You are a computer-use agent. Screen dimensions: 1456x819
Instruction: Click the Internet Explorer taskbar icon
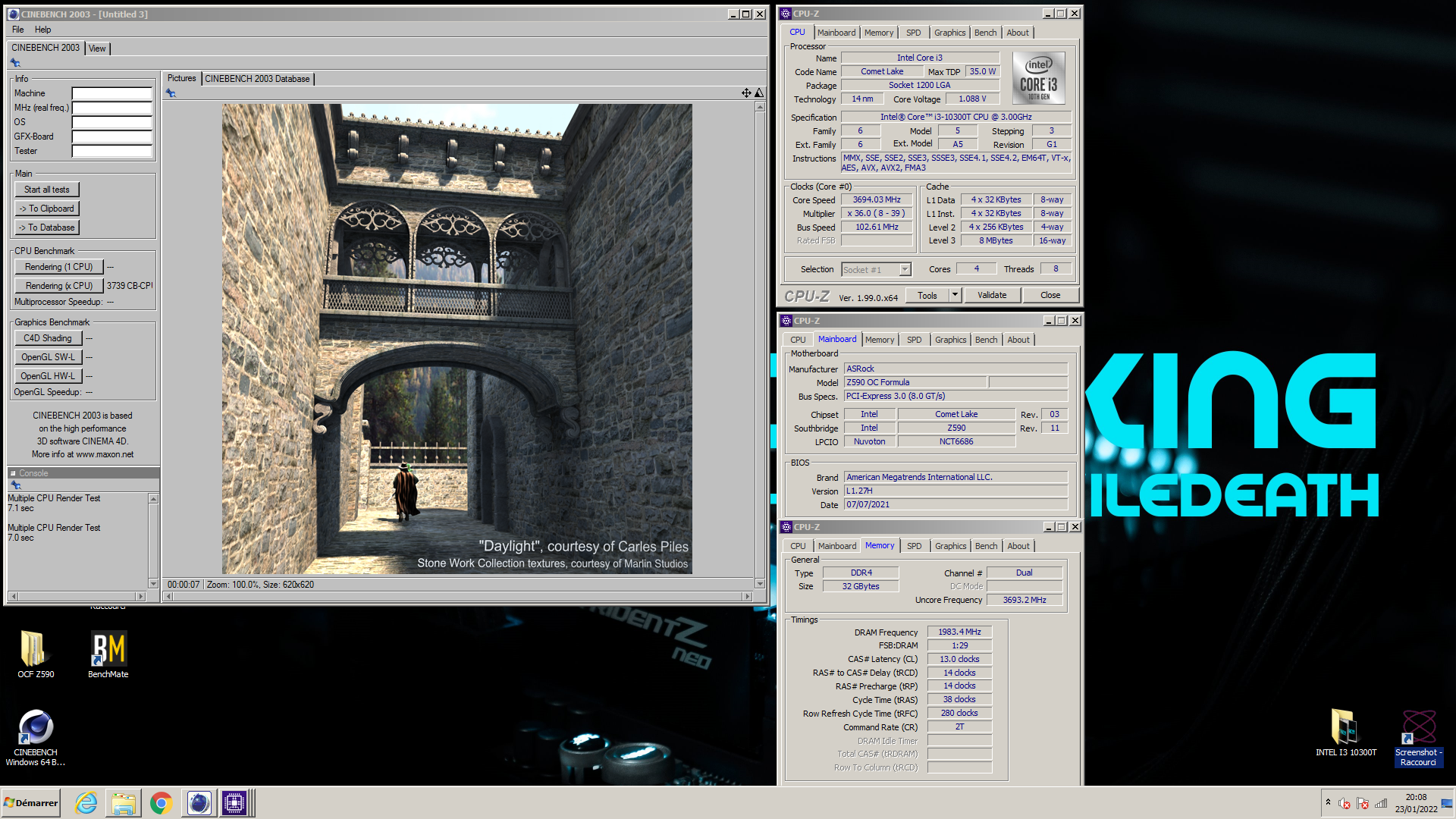click(x=86, y=802)
